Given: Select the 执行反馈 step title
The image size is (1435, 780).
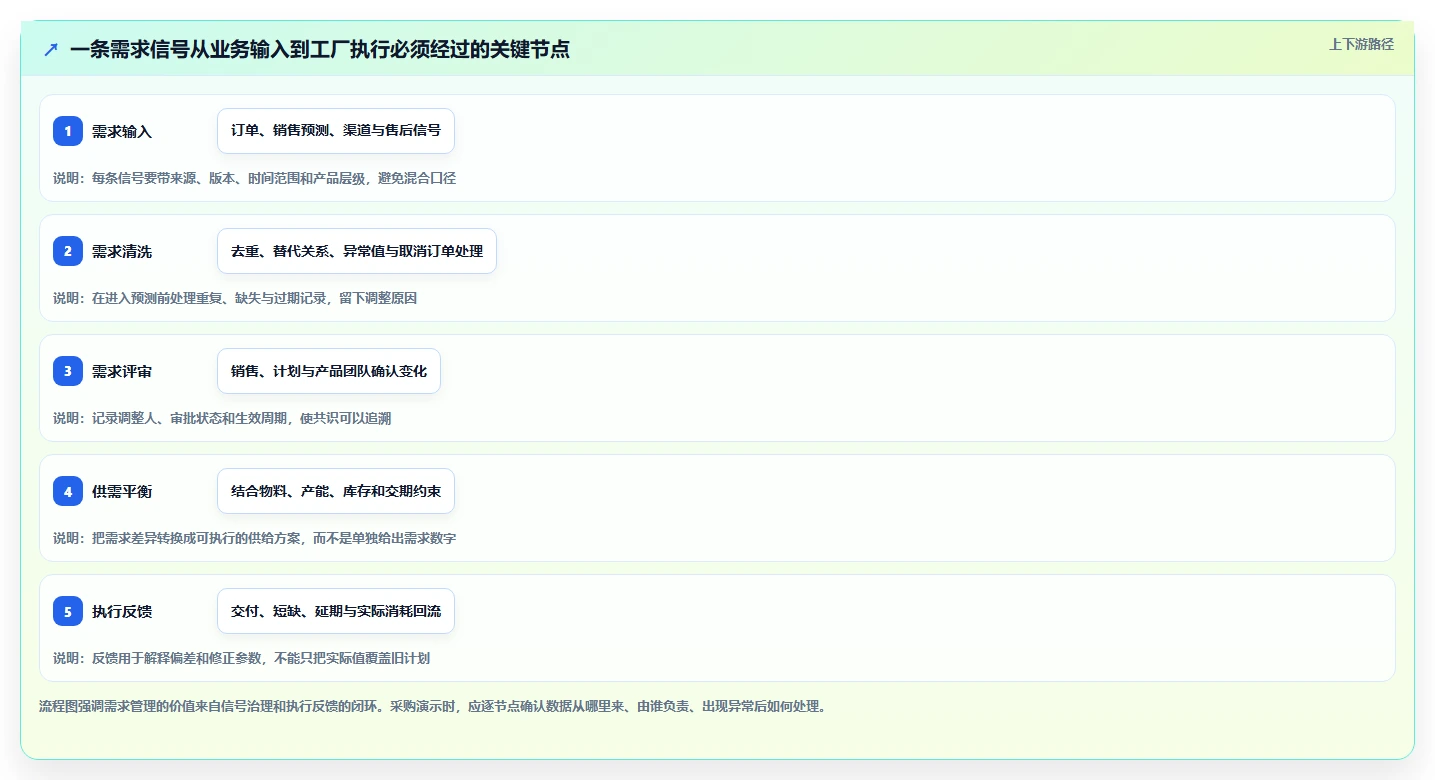Looking at the screenshot, I should pyautogui.click(x=122, y=611).
